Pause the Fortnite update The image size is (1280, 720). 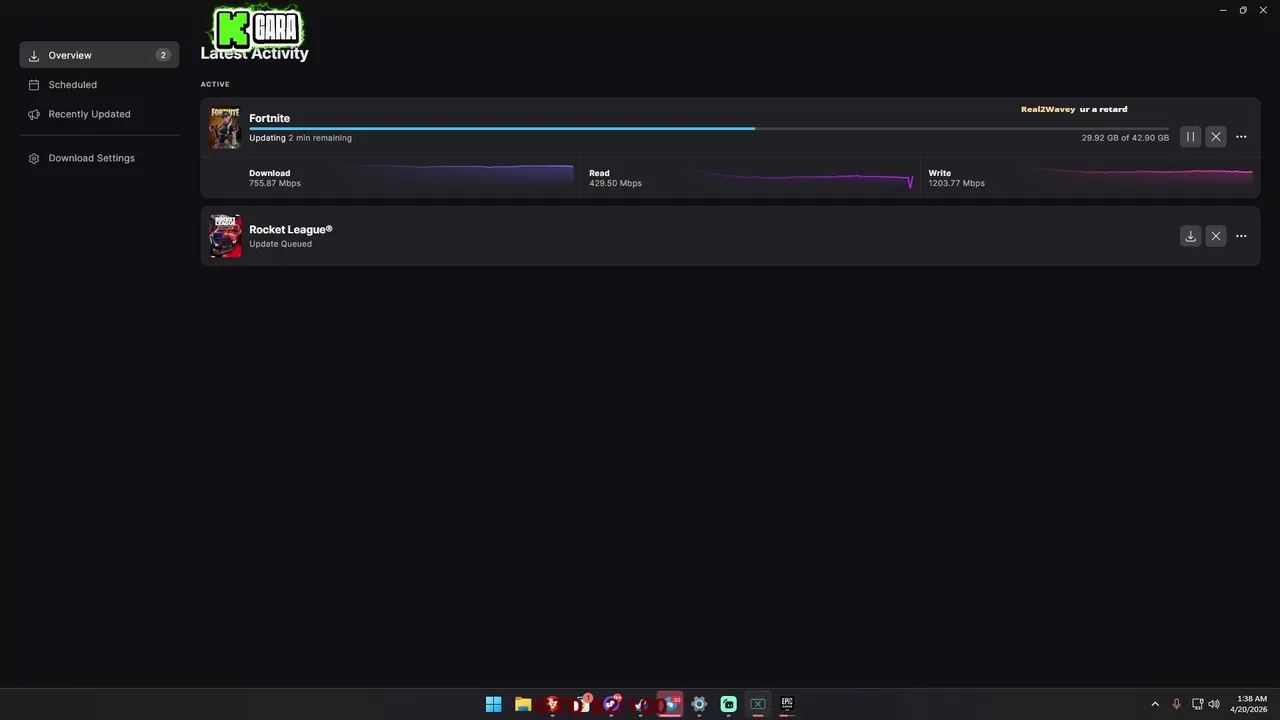(x=1190, y=137)
